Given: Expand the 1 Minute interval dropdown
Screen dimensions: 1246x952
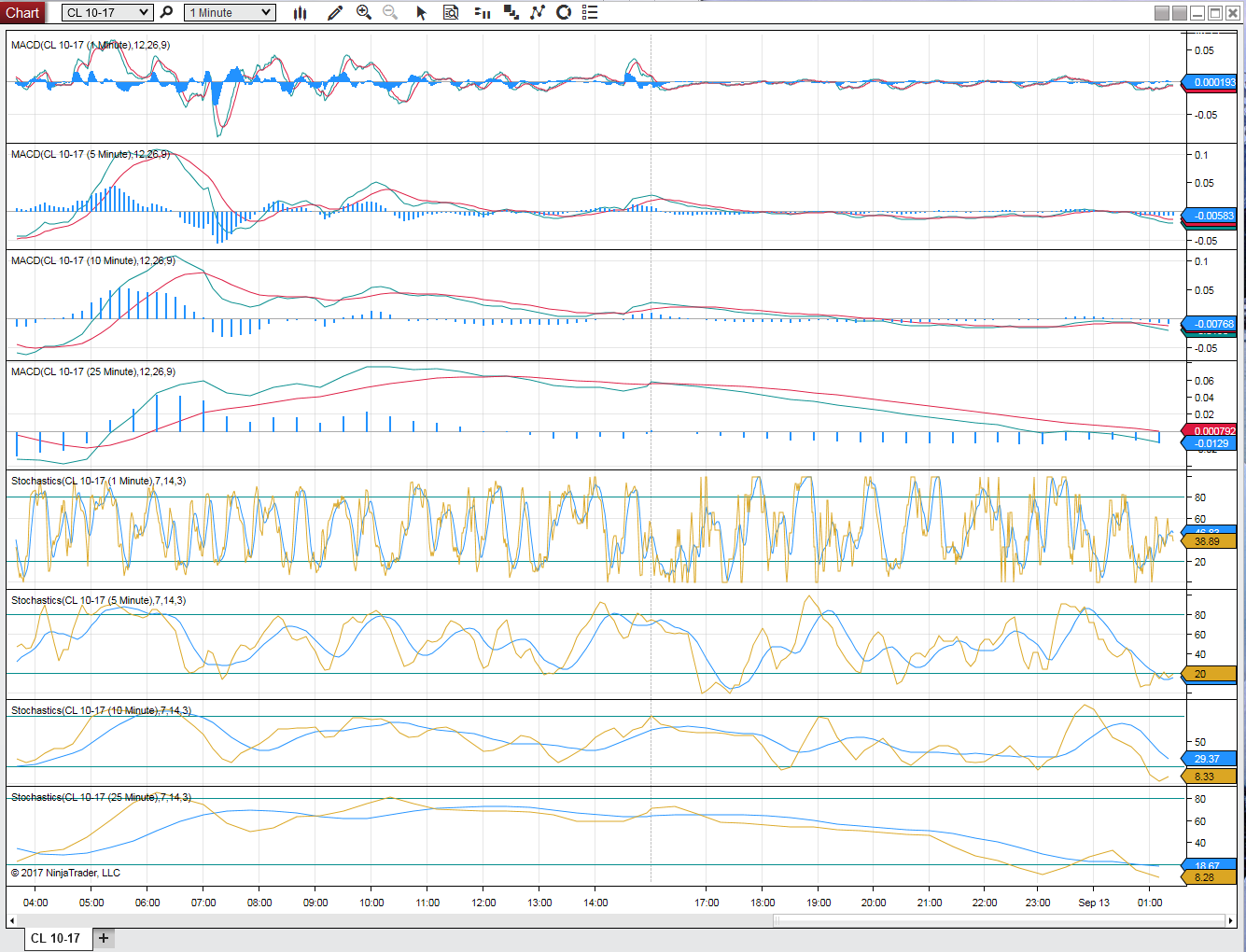Looking at the screenshot, I should click(x=230, y=12).
